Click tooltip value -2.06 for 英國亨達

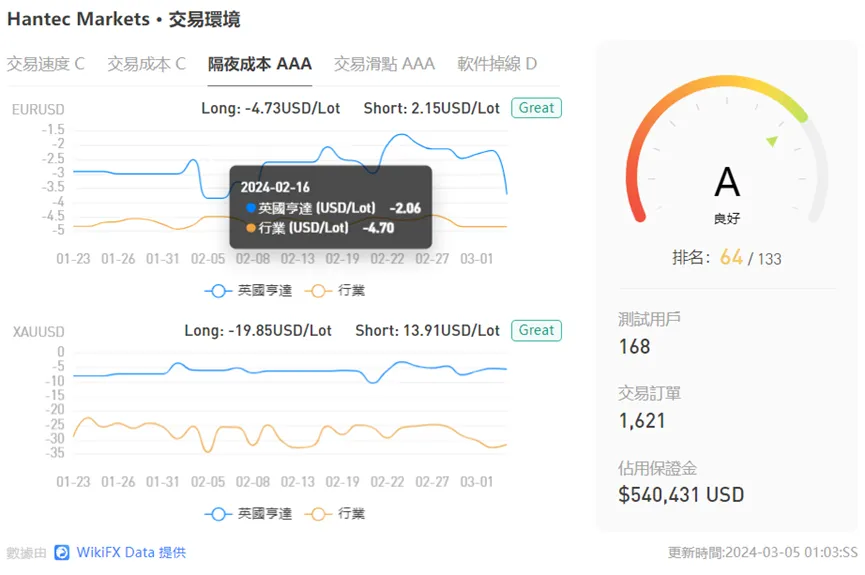(x=405, y=208)
